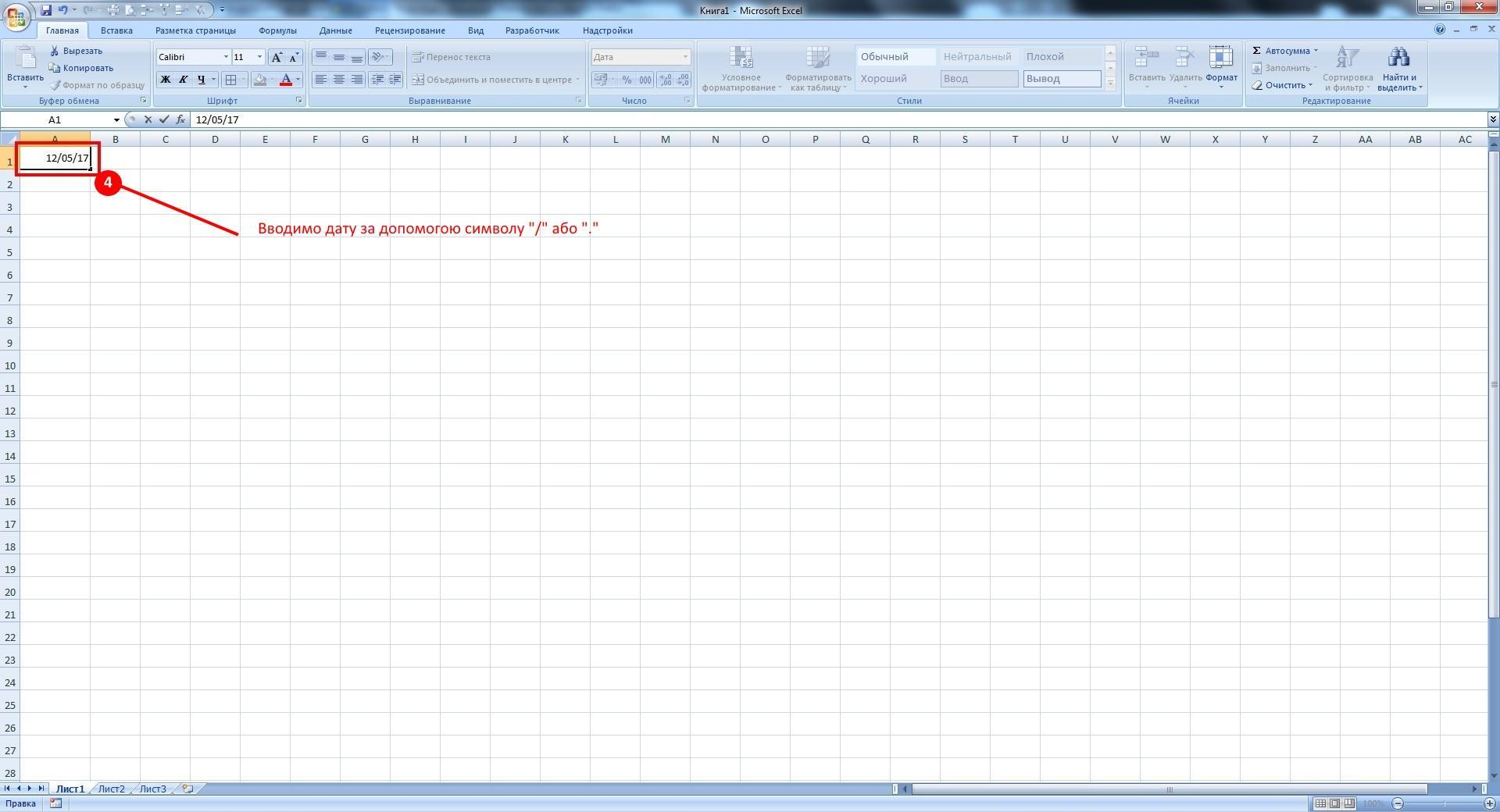1500x812 pixels.
Task: Switch to the Разметка страницы tab
Action: 195,30
